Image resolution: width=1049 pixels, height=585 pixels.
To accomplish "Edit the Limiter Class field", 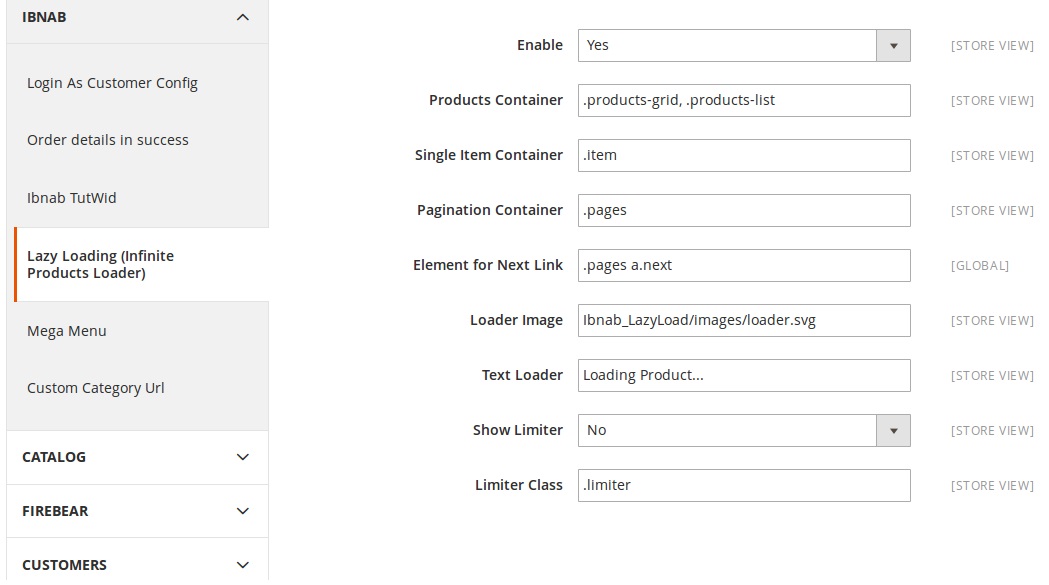I will (x=743, y=485).
